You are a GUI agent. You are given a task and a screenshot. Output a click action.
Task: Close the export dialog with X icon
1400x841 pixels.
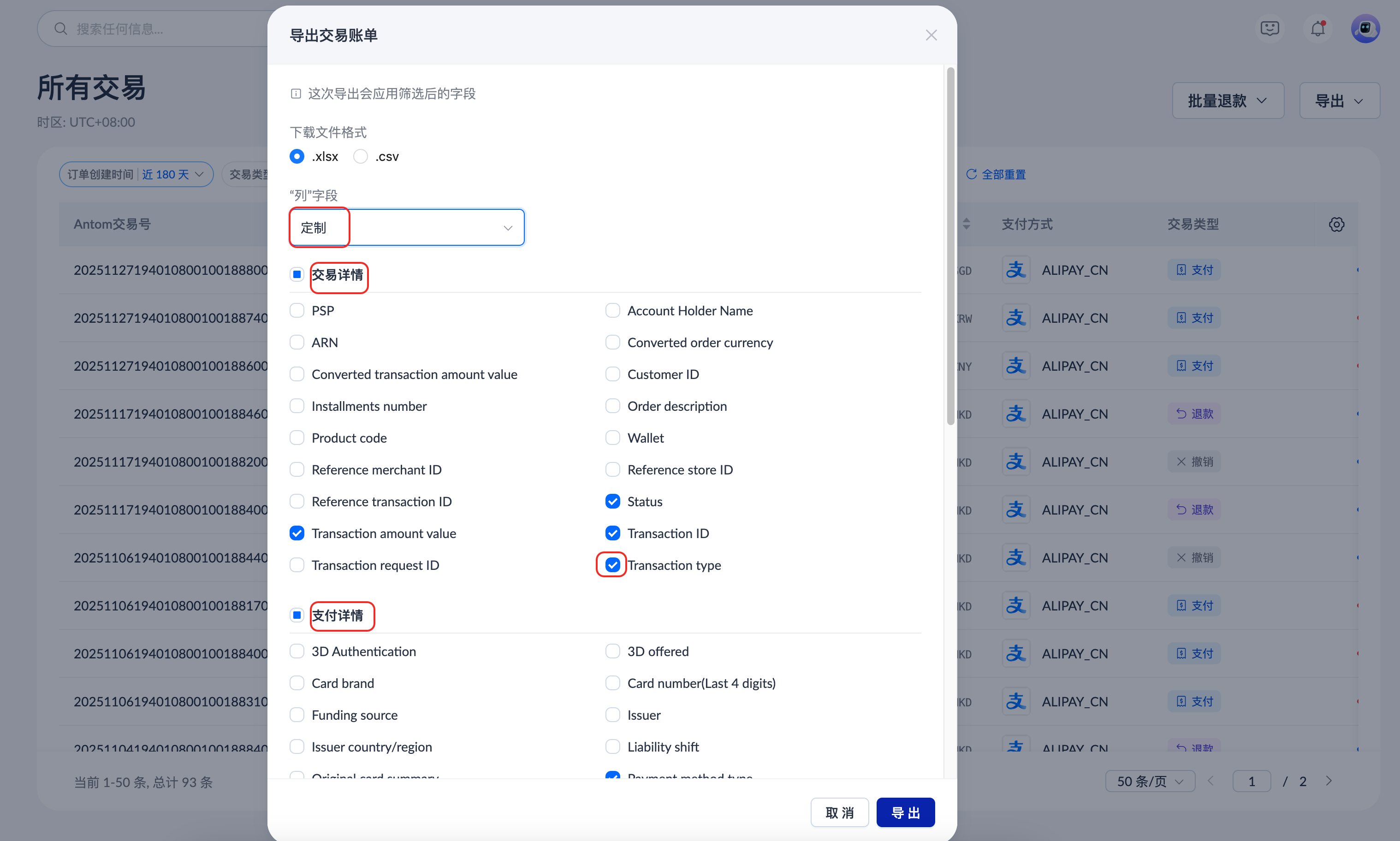(931, 35)
